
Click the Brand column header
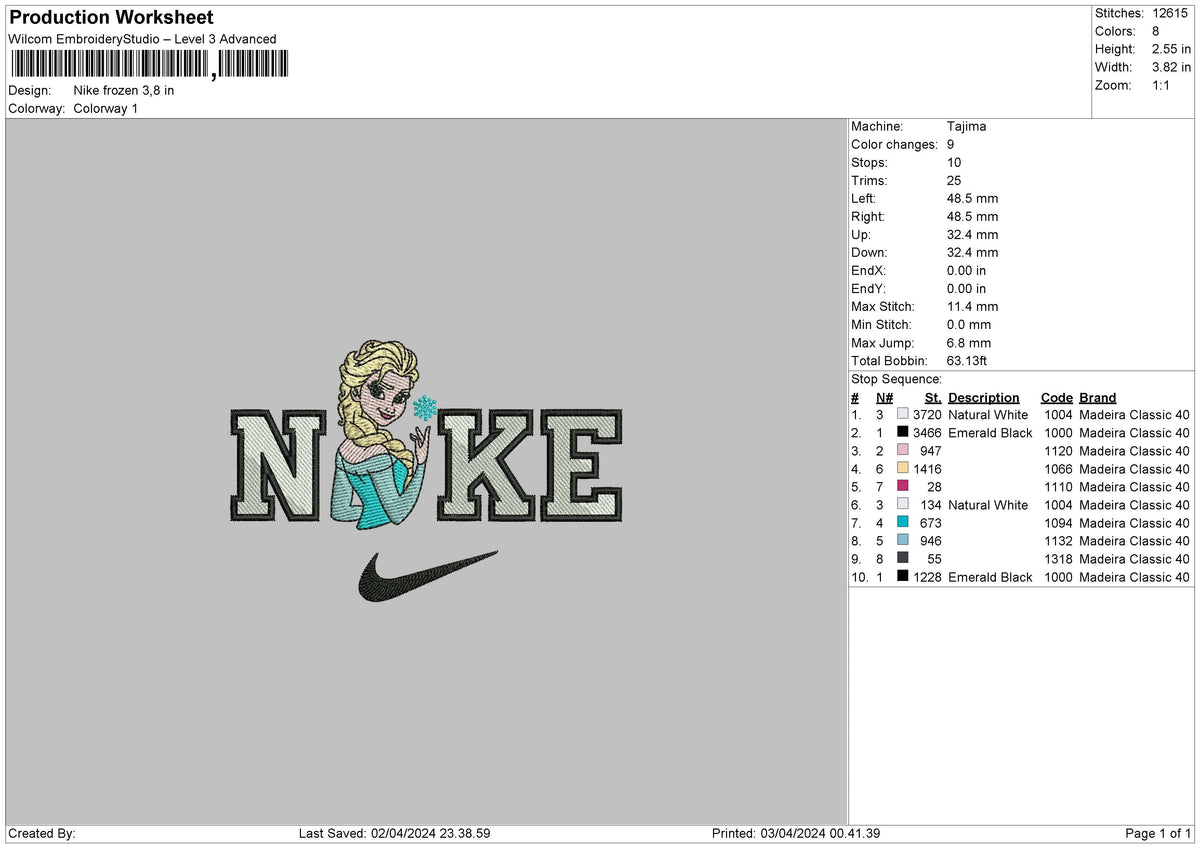click(x=1098, y=397)
